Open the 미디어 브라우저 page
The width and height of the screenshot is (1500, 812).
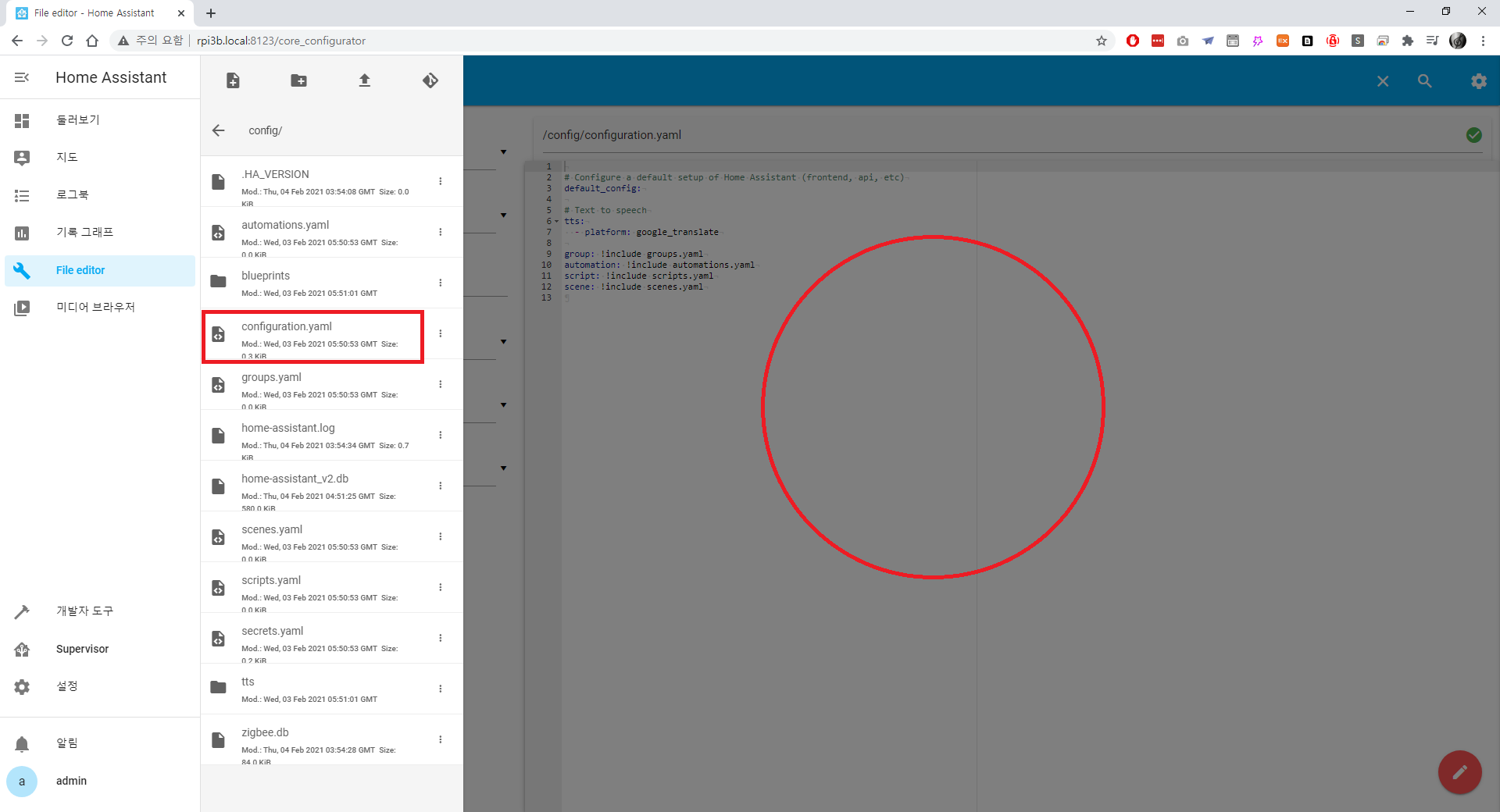pos(100,308)
